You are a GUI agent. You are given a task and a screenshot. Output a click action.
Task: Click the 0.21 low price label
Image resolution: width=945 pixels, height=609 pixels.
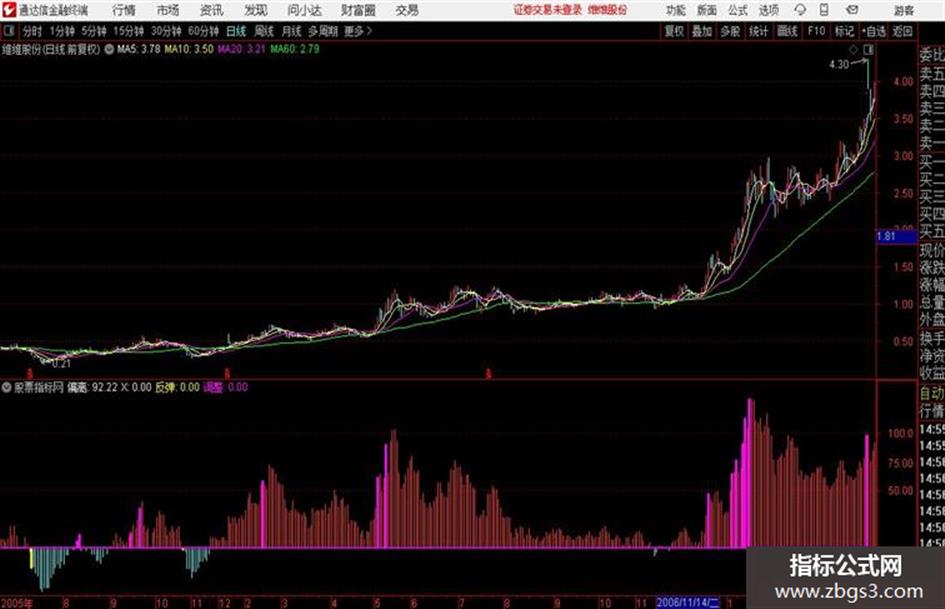tap(61, 364)
